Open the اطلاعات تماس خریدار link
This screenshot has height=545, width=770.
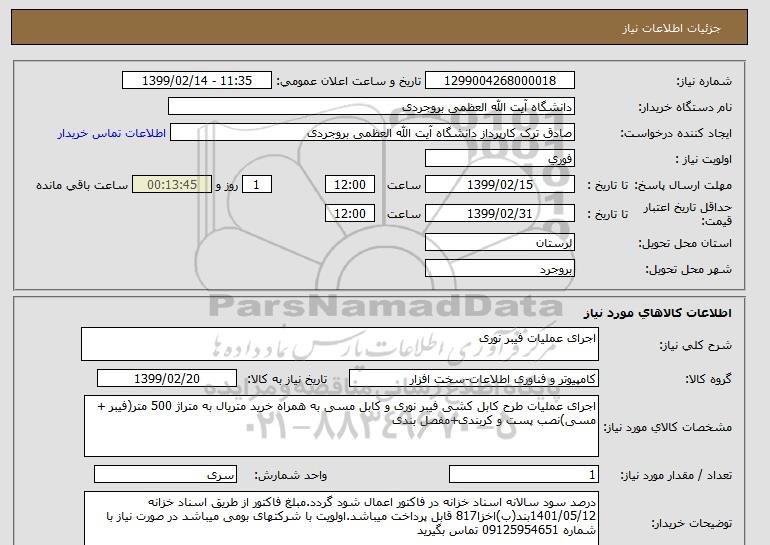pyautogui.click(x=111, y=134)
